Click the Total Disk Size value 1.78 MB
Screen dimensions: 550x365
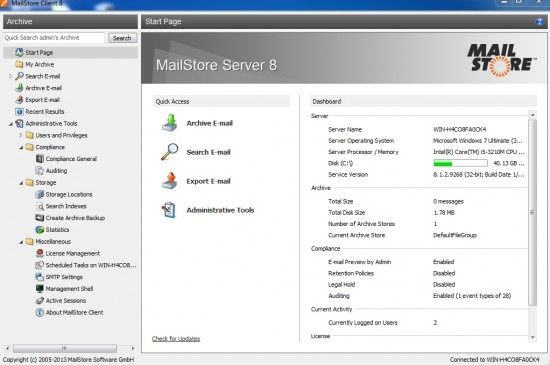tap(444, 212)
